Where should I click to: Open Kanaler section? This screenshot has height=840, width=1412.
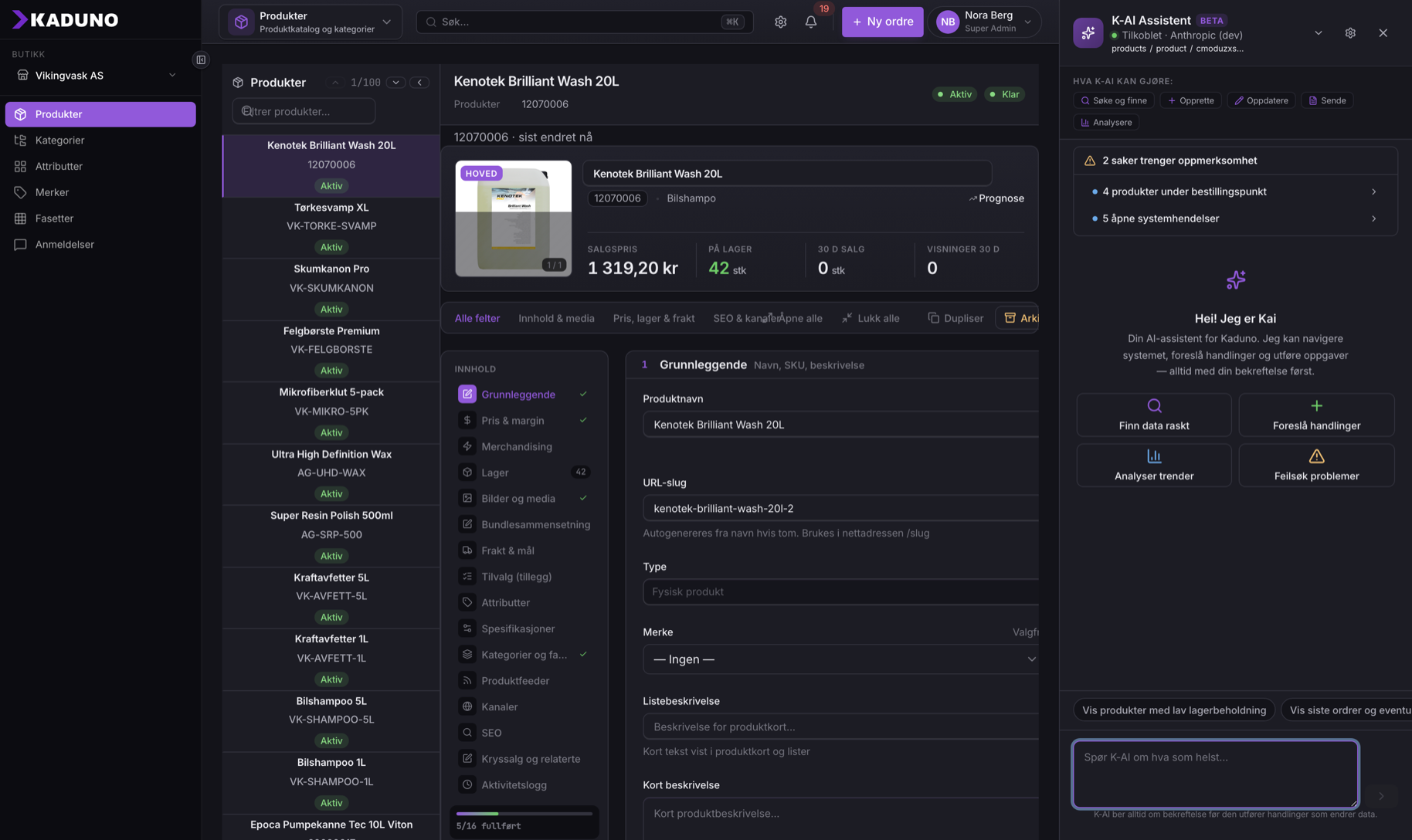click(524, 707)
